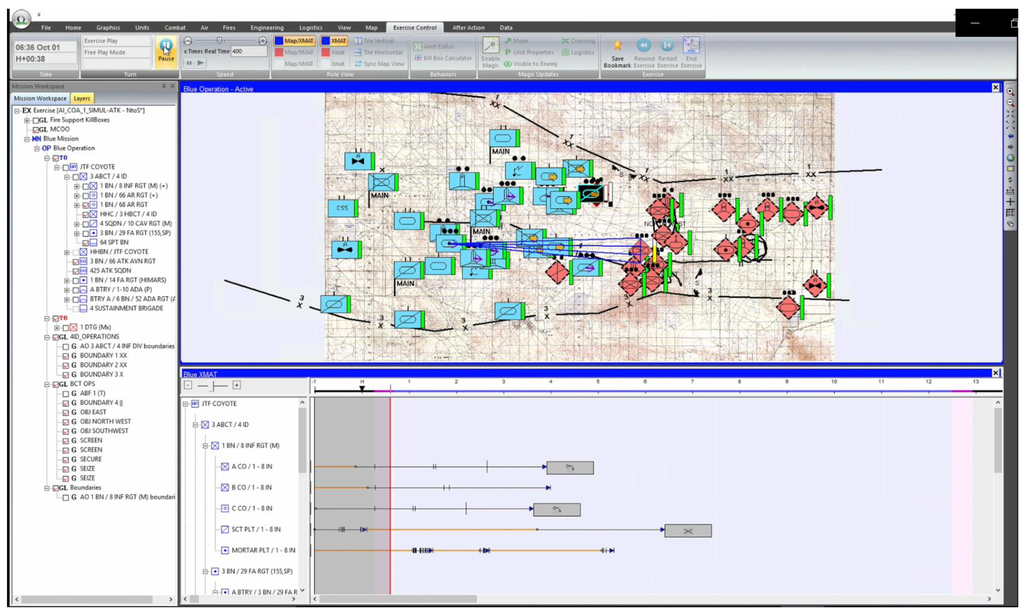Screen dimensions: 1023x613
Task: Select the blue XMAT role view
Action: coord(334,41)
